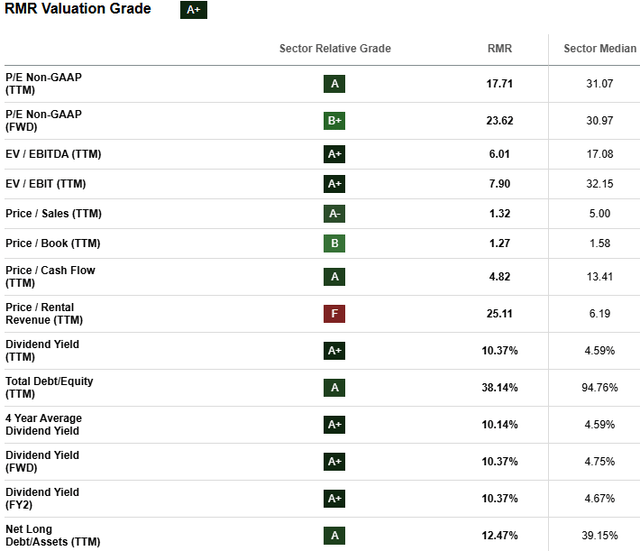Click the RMR value 17.71
The width and height of the screenshot is (640, 551).
pyautogui.click(x=500, y=84)
